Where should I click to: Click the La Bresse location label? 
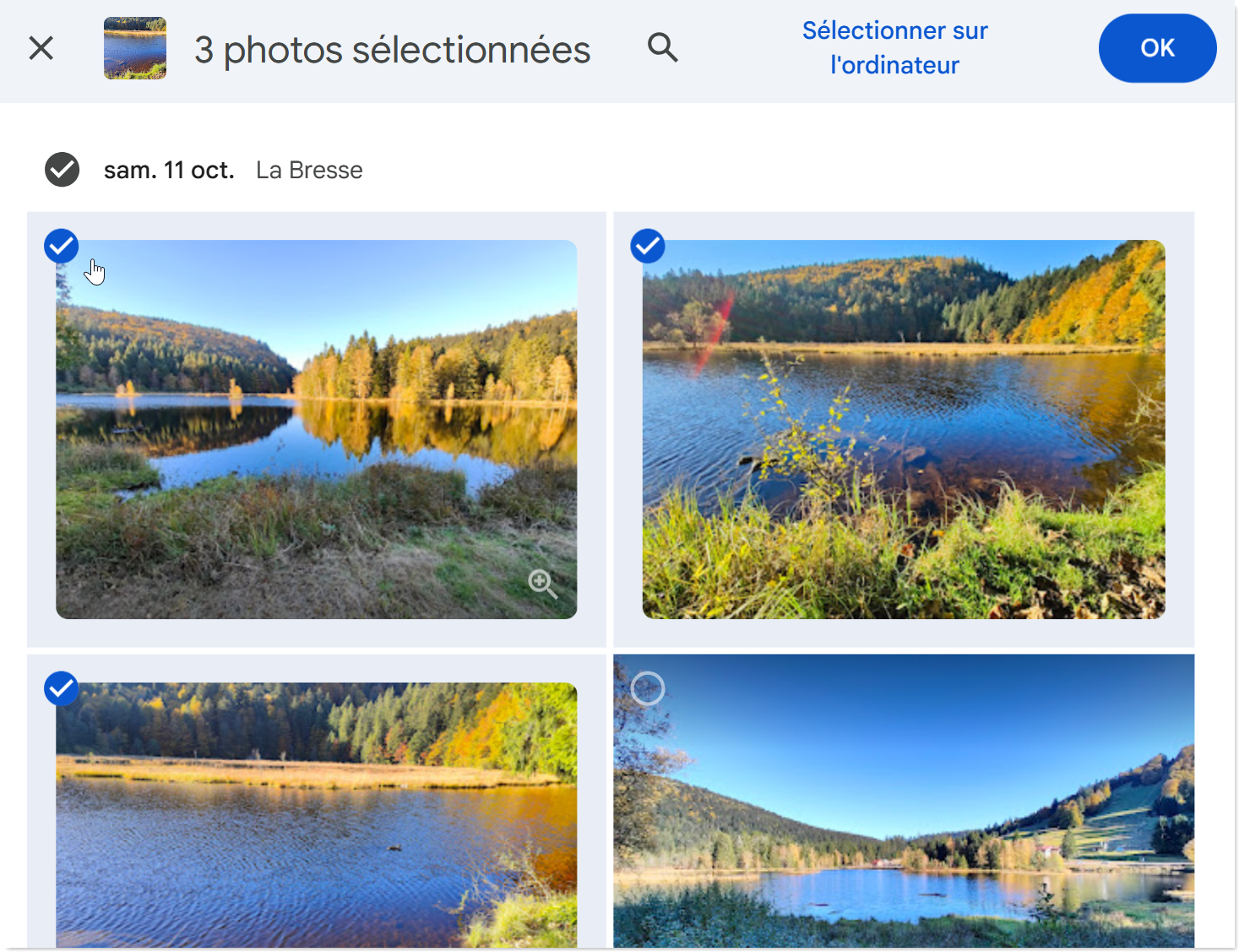pos(309,171)
